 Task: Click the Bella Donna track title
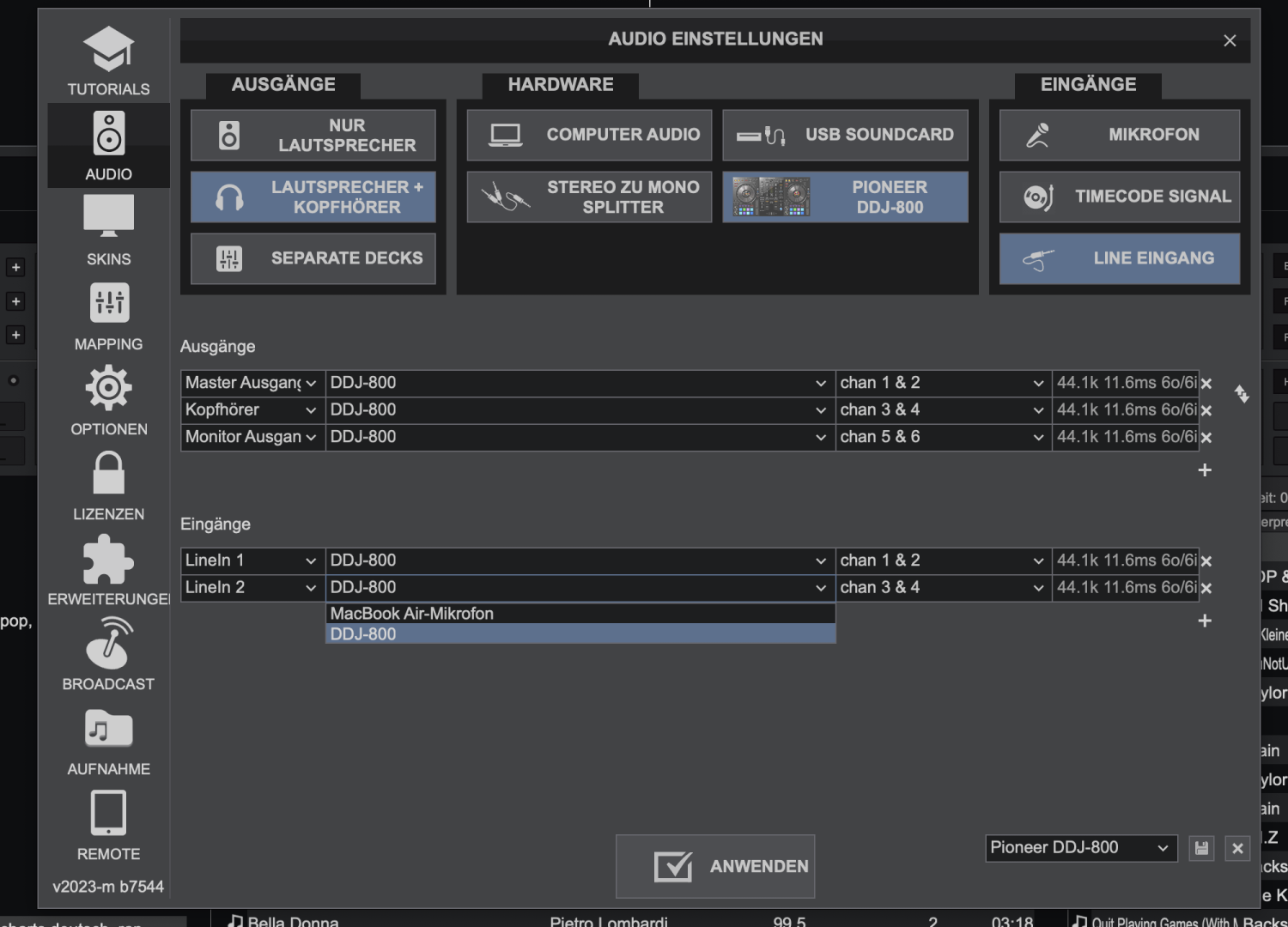[x=293, y=921]
